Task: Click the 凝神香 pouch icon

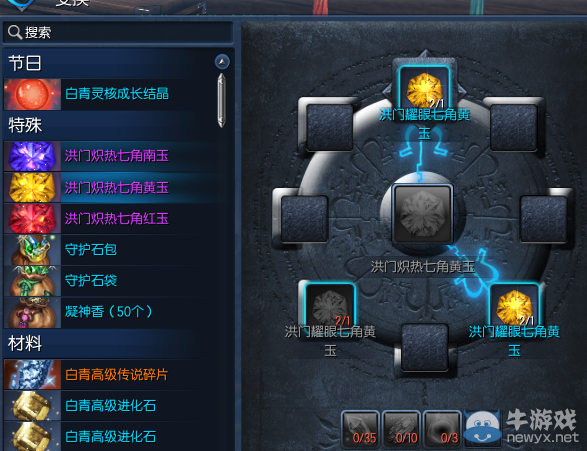Action: (x=32, y=313)
